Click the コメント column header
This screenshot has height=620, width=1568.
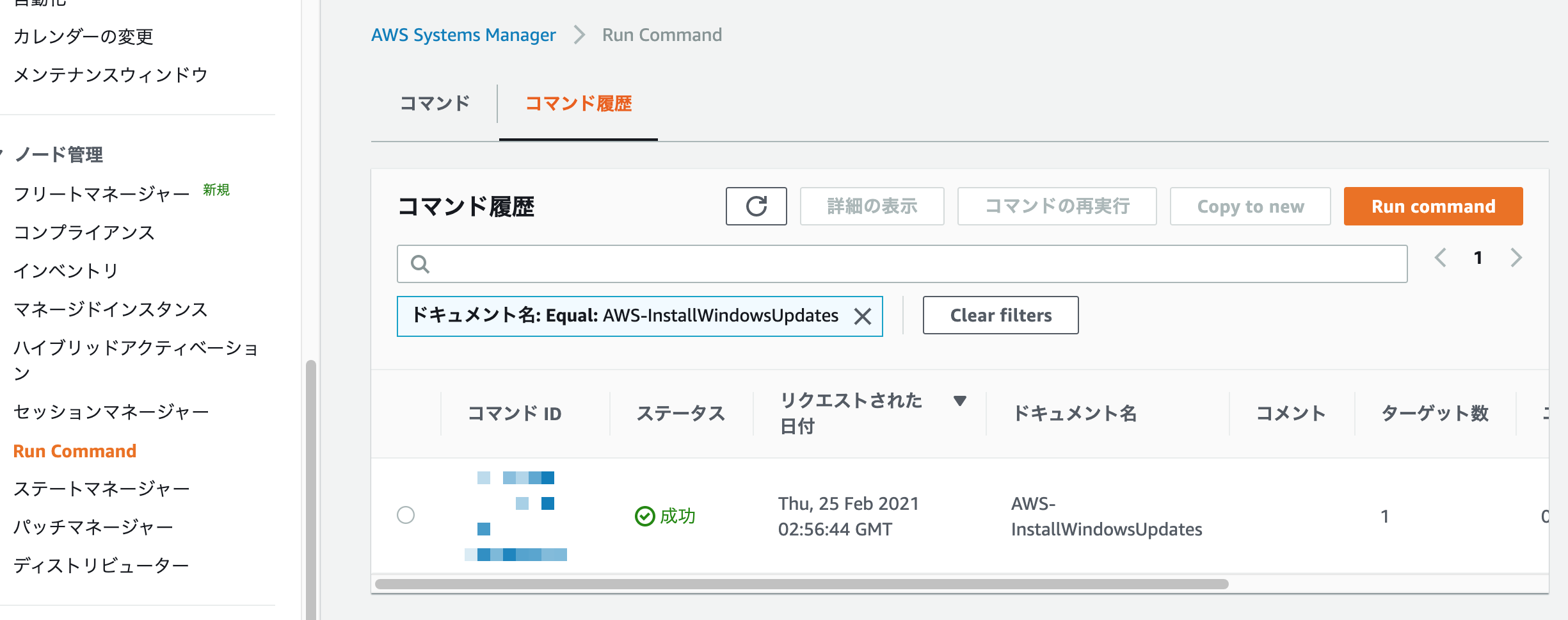pos(1290,414)
